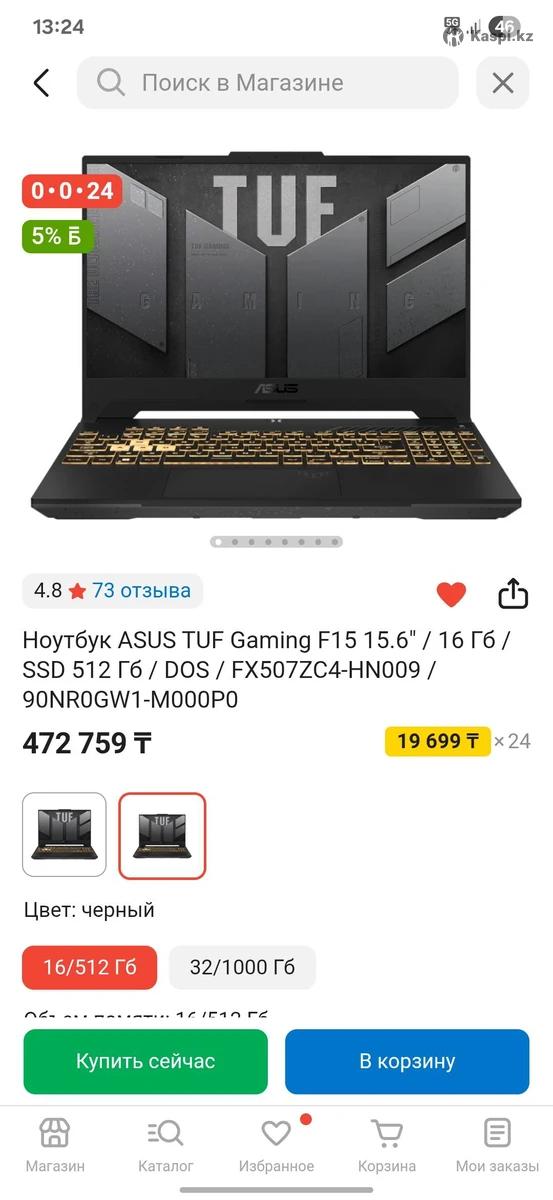Select the 16/512 Гб configuration

click(x=90, y=968)
